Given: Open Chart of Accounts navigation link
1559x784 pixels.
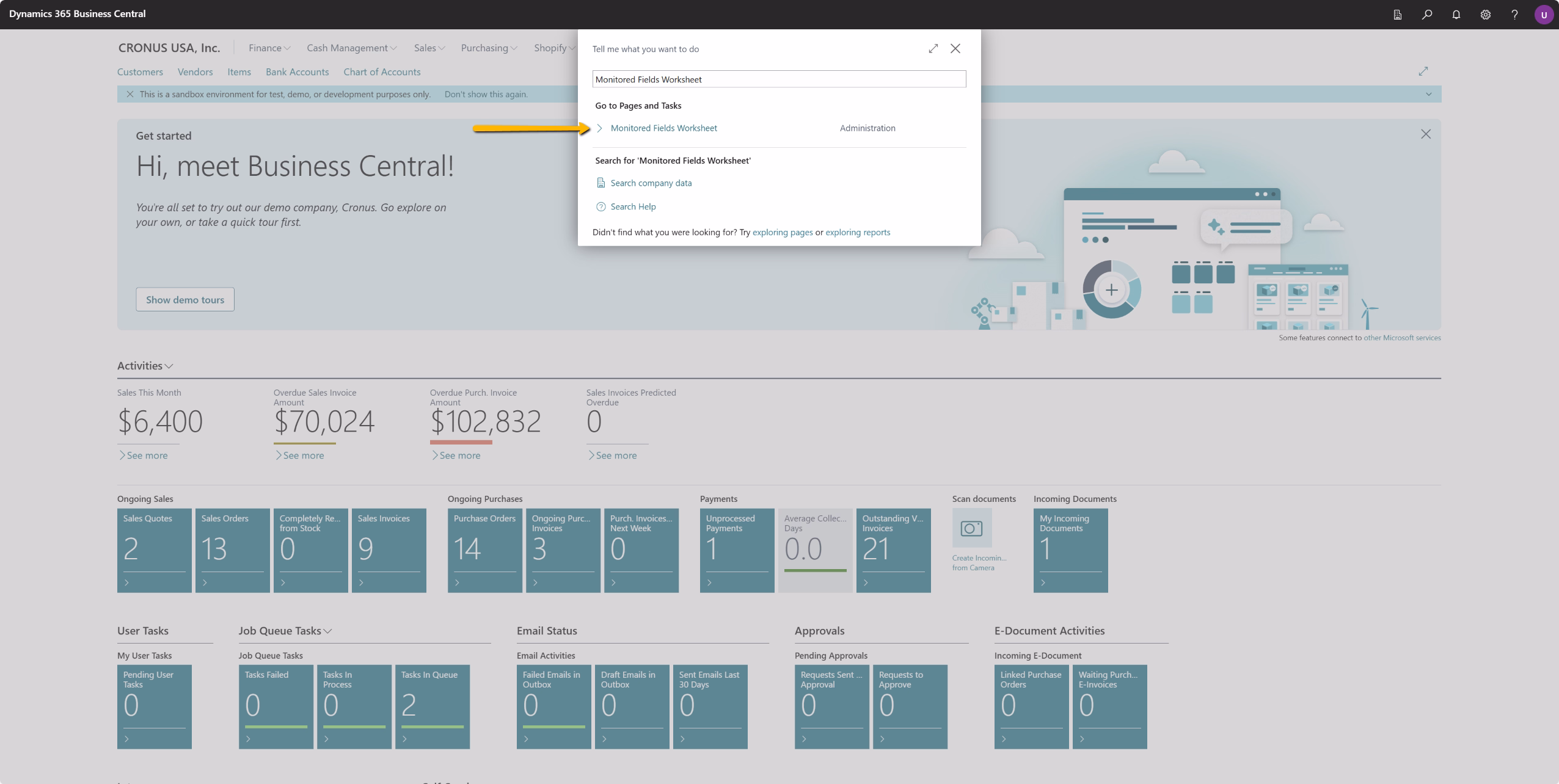Looking at the screenshot, I should (381, 71).
